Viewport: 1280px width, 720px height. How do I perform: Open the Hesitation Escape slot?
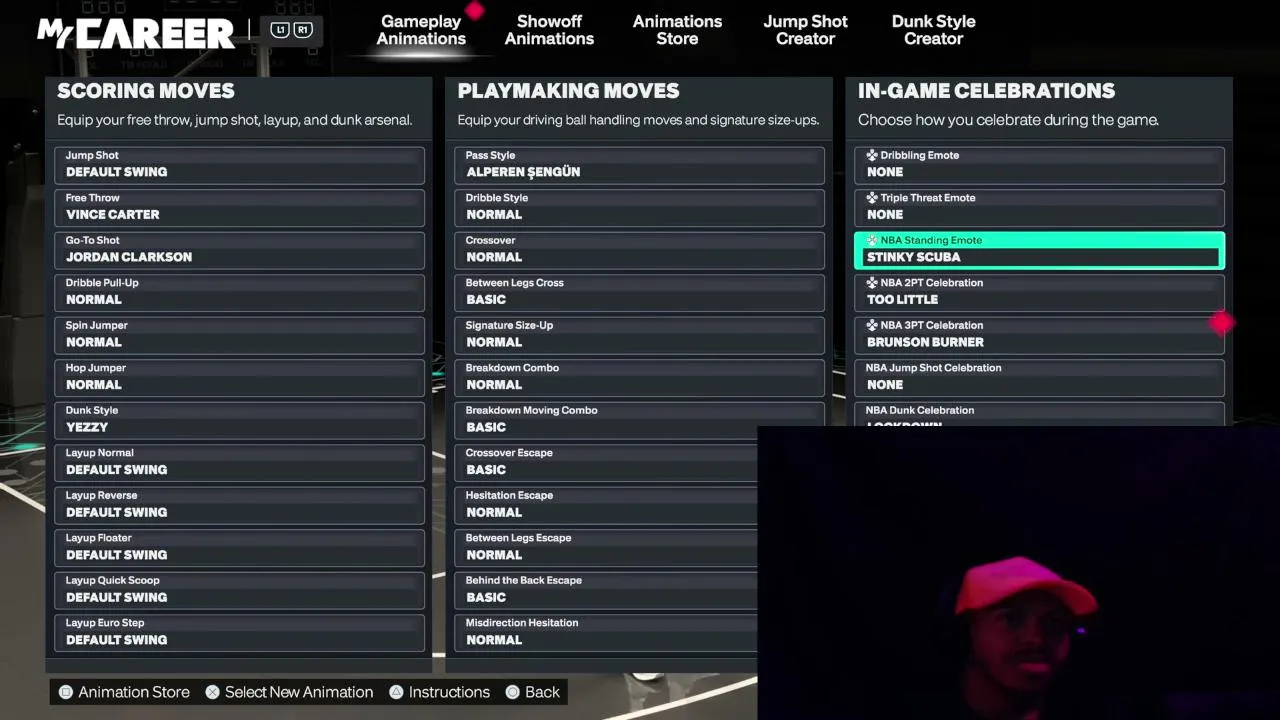(x=606, y=505)
